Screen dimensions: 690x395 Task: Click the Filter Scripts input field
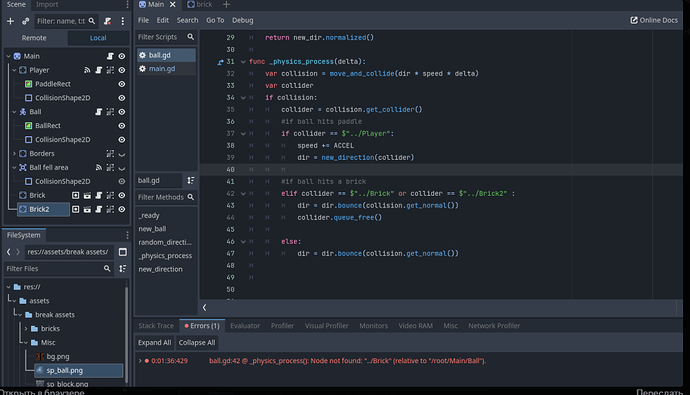pos(161,37)
